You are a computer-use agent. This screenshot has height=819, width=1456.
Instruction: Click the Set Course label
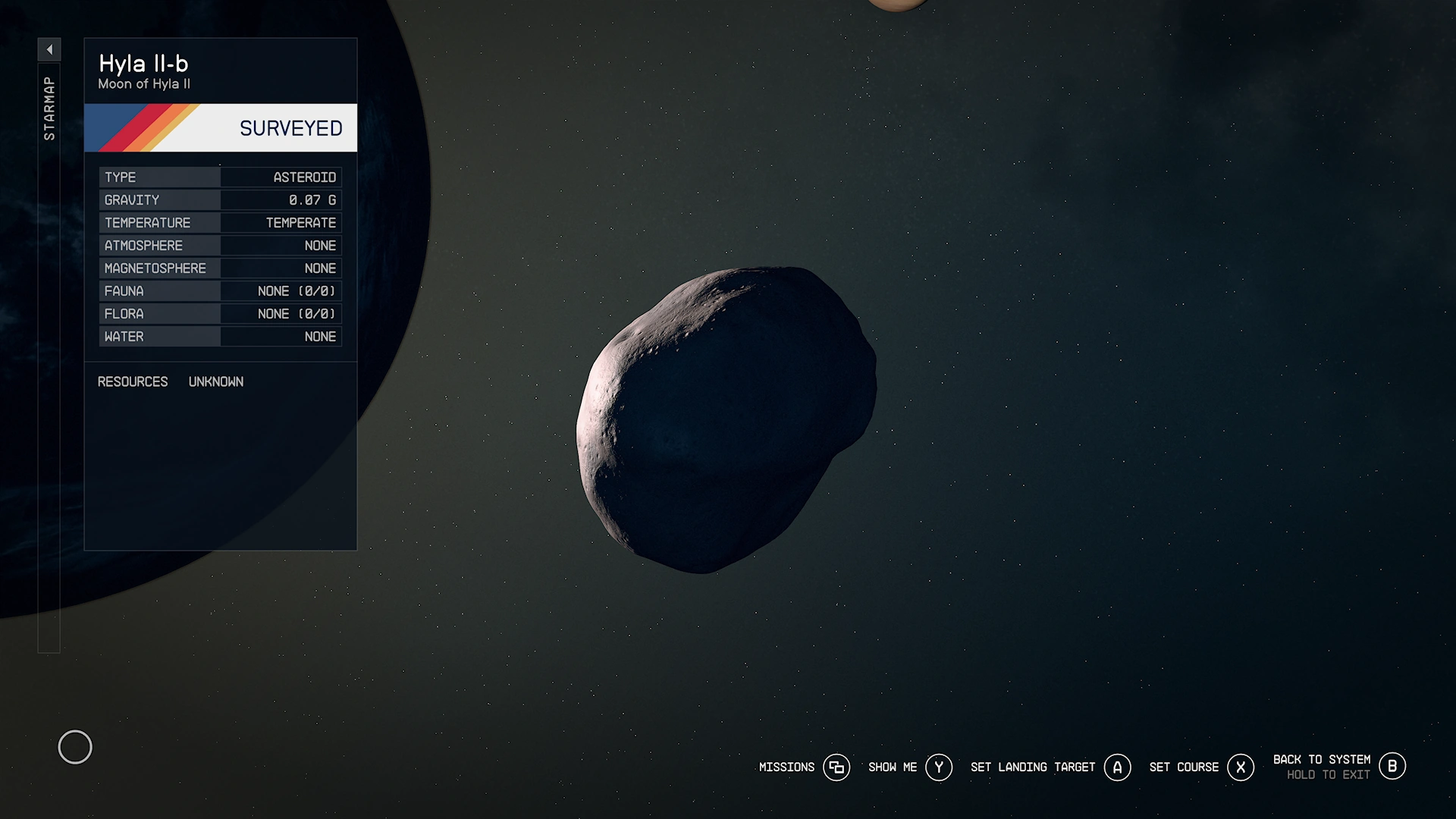[x=1183, y=767]
